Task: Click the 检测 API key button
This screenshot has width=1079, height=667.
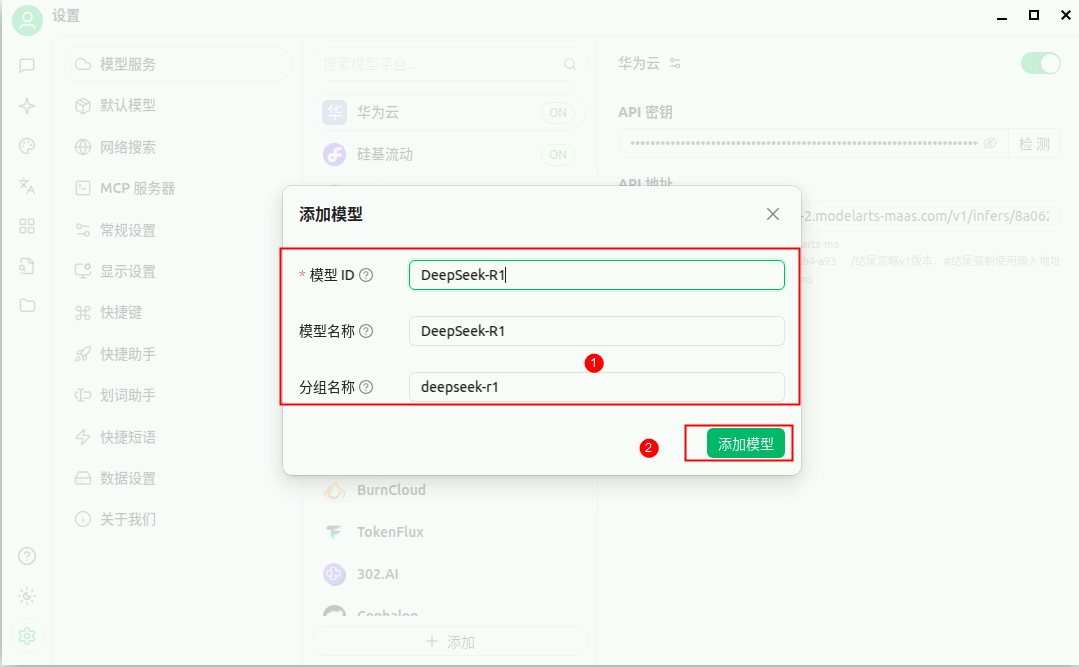Action: tap(1034, 144)
